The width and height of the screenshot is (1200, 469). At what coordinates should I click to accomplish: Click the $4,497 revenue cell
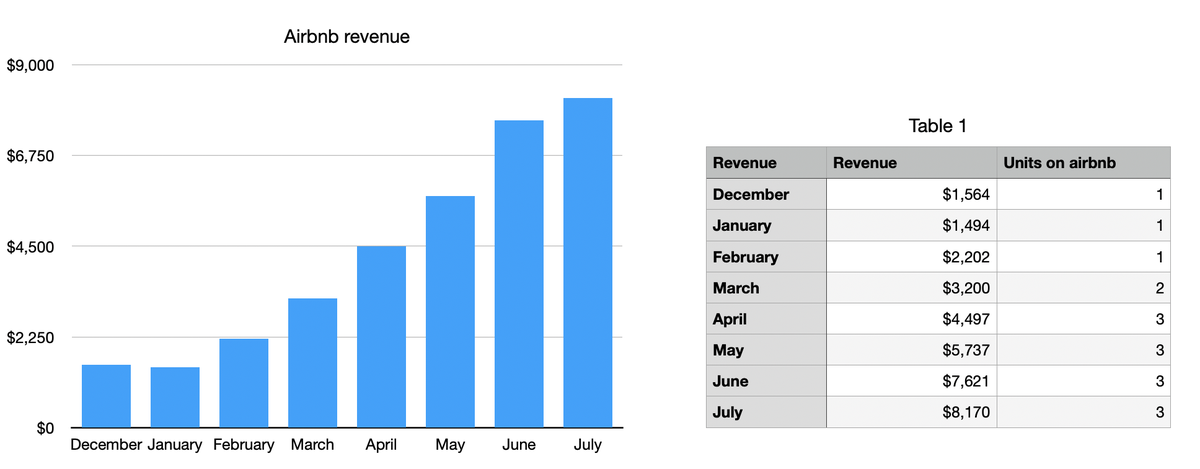pyautogui.click(x=912, y=319)
